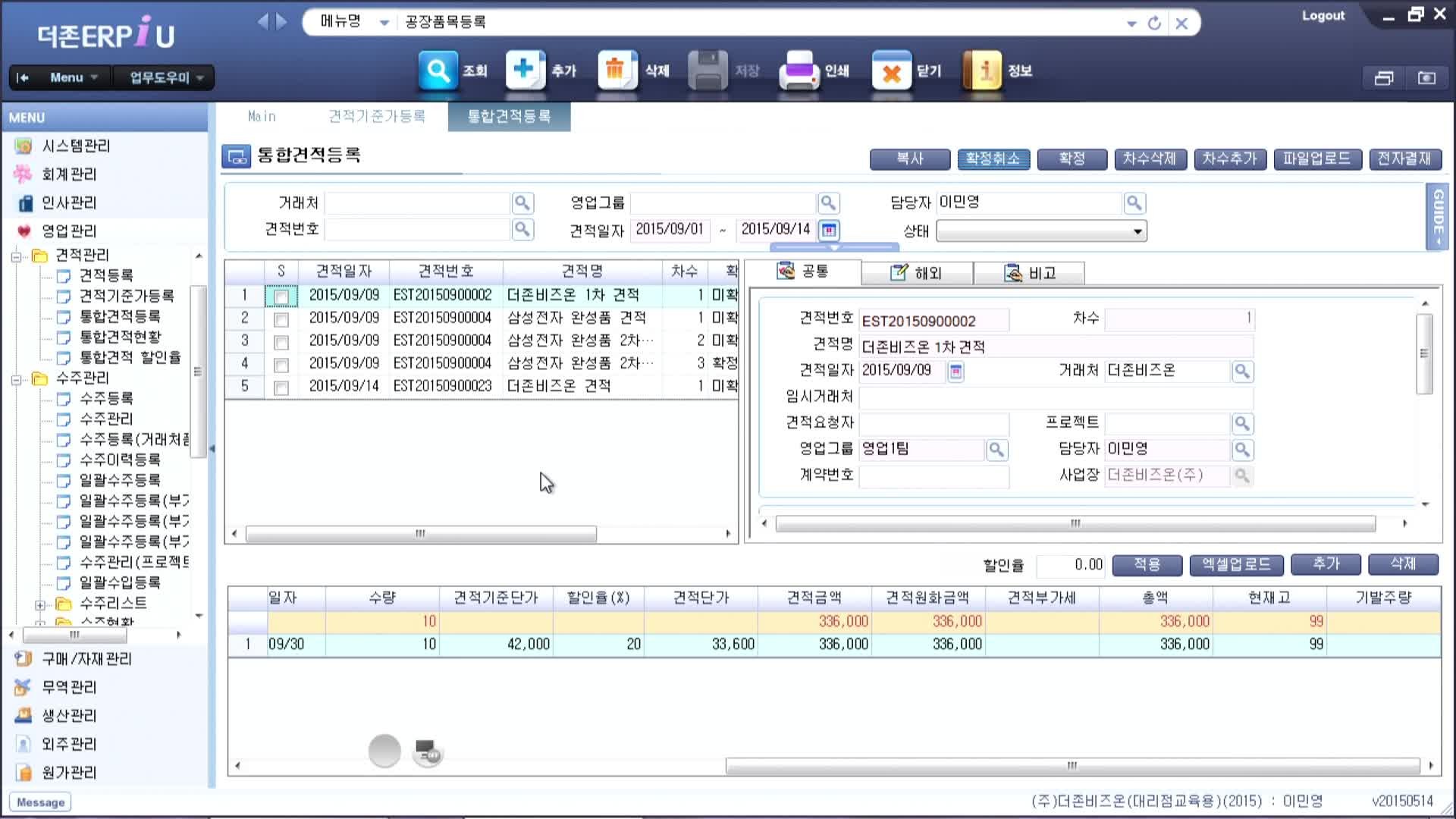Screen dimensions: 1456x819
Task: Open 수주등록 in sidebar tree
Action: pos(107,398)
